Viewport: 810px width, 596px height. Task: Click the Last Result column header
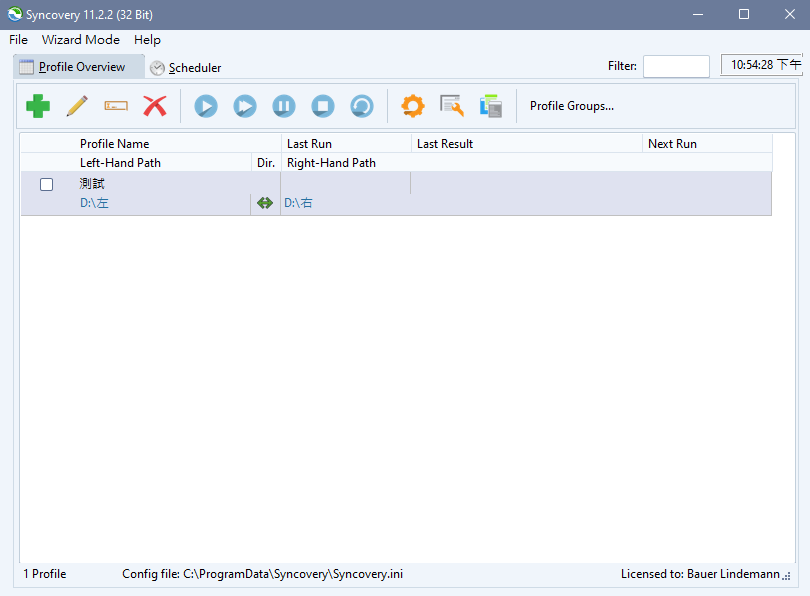(x=526, y=144)
